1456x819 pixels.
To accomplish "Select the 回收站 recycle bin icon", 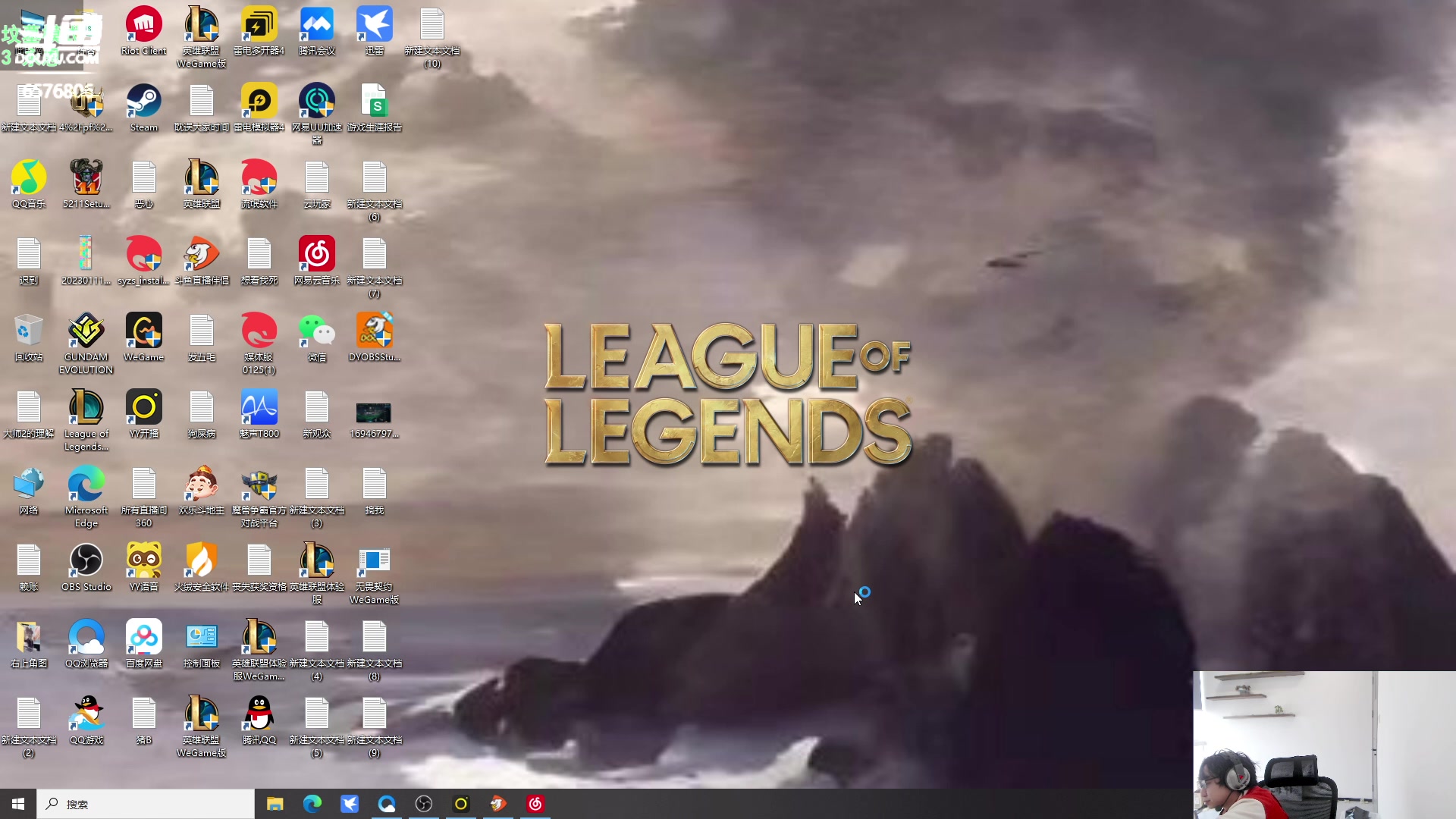I will [29, 338].
